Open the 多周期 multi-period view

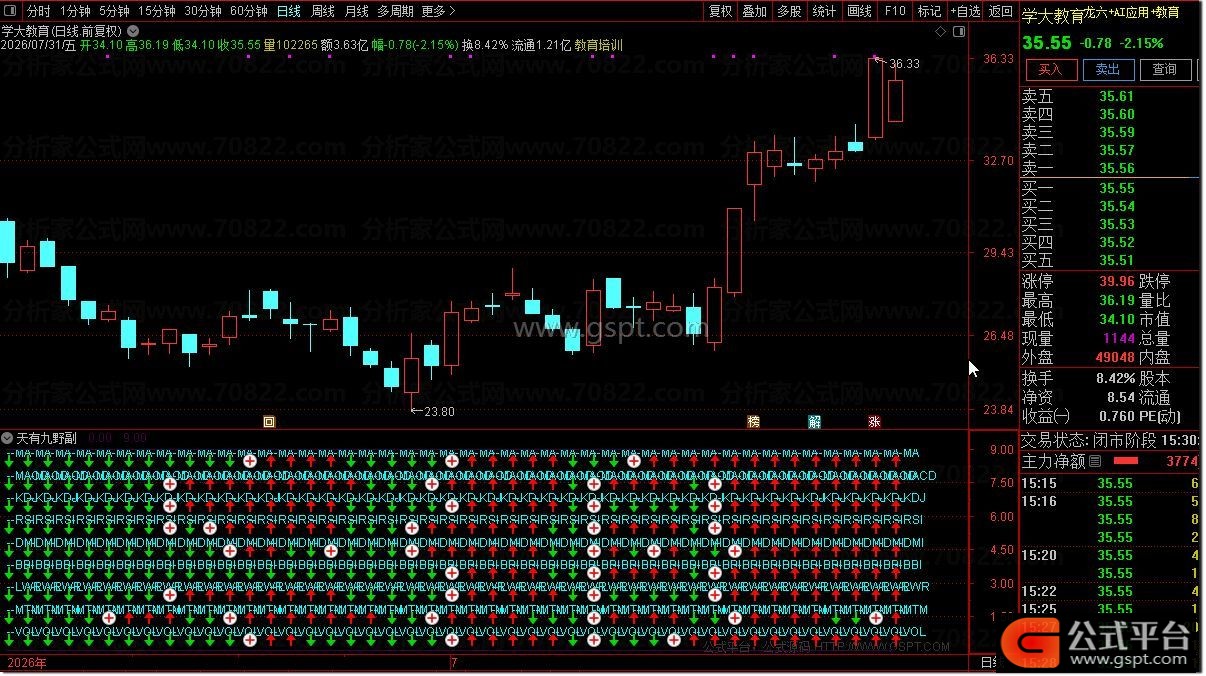click(x=396, y=11)
